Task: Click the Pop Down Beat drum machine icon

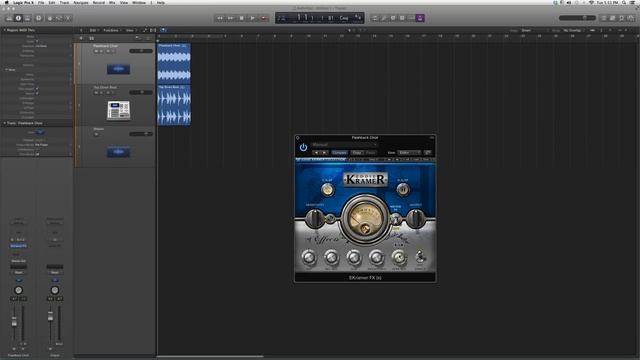Action: click(118, 111)
